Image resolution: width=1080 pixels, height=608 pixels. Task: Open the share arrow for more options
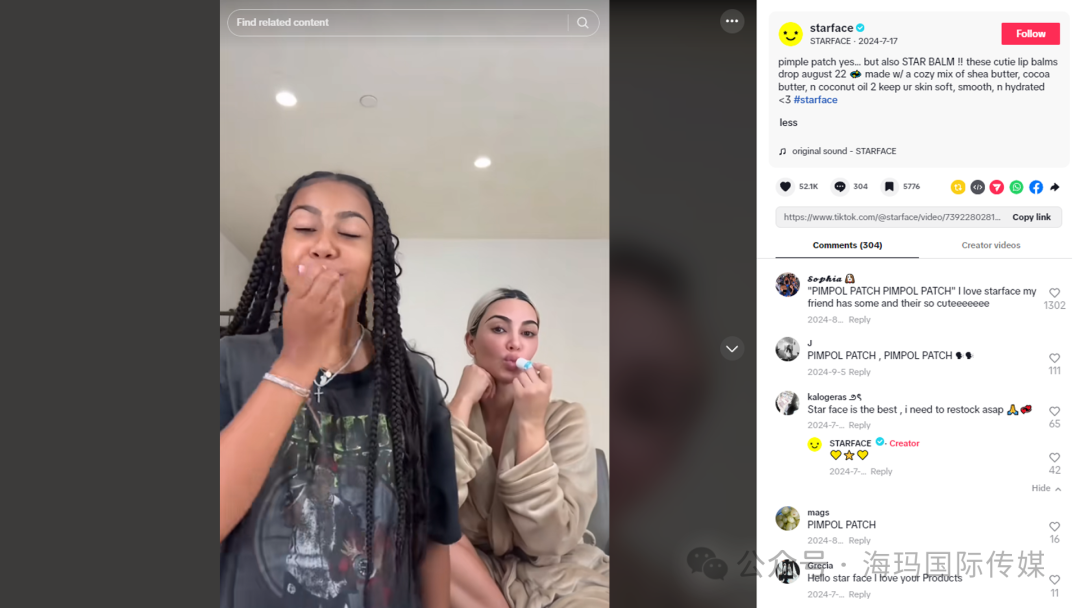[x=1055, y=187]
